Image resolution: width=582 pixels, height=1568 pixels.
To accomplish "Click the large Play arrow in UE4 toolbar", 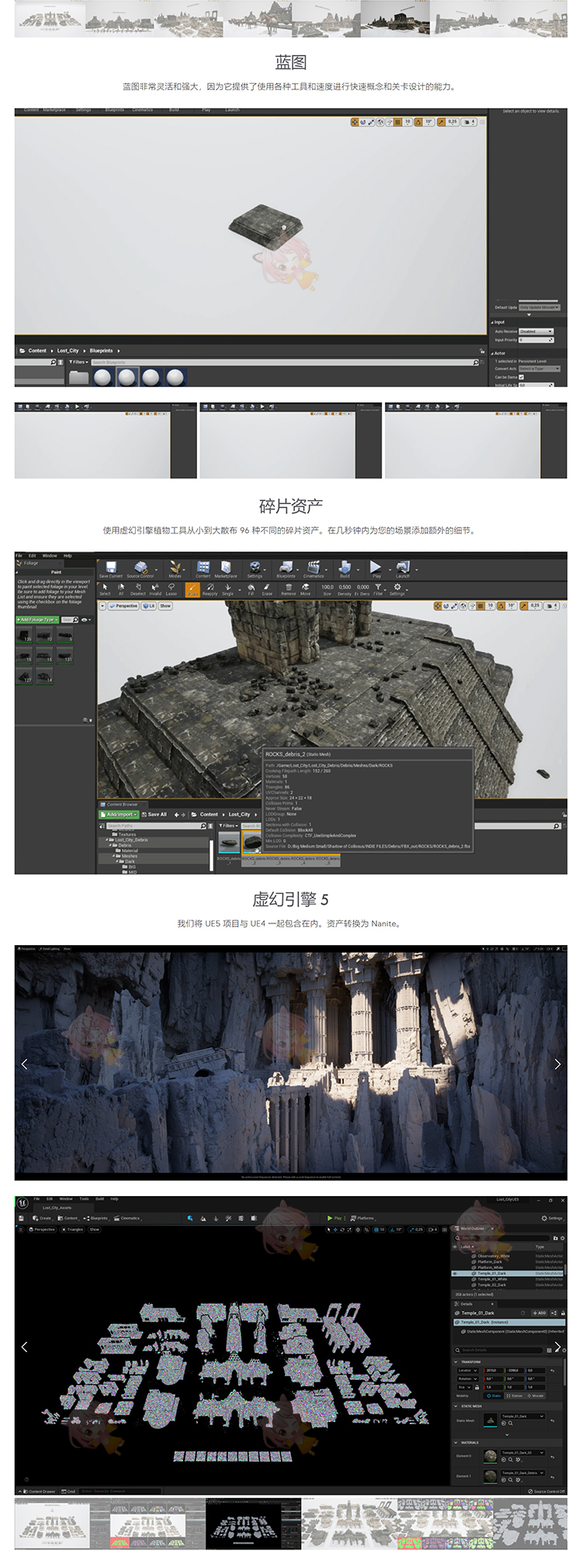I will [376, 569].
